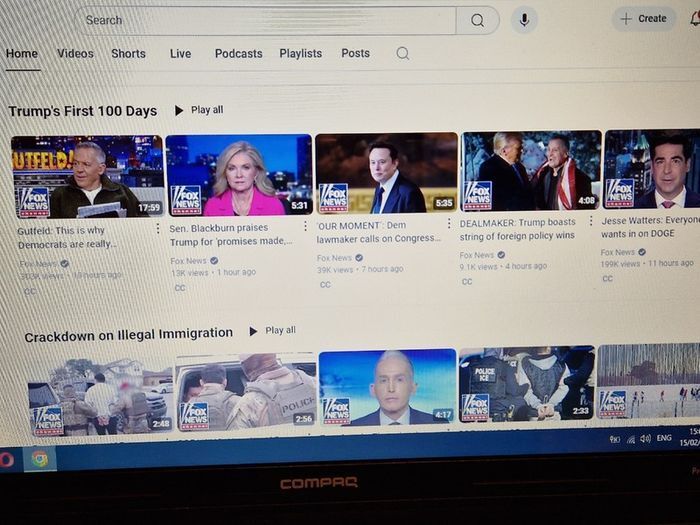Open the Shorts tab

click(x=129, y=54)
